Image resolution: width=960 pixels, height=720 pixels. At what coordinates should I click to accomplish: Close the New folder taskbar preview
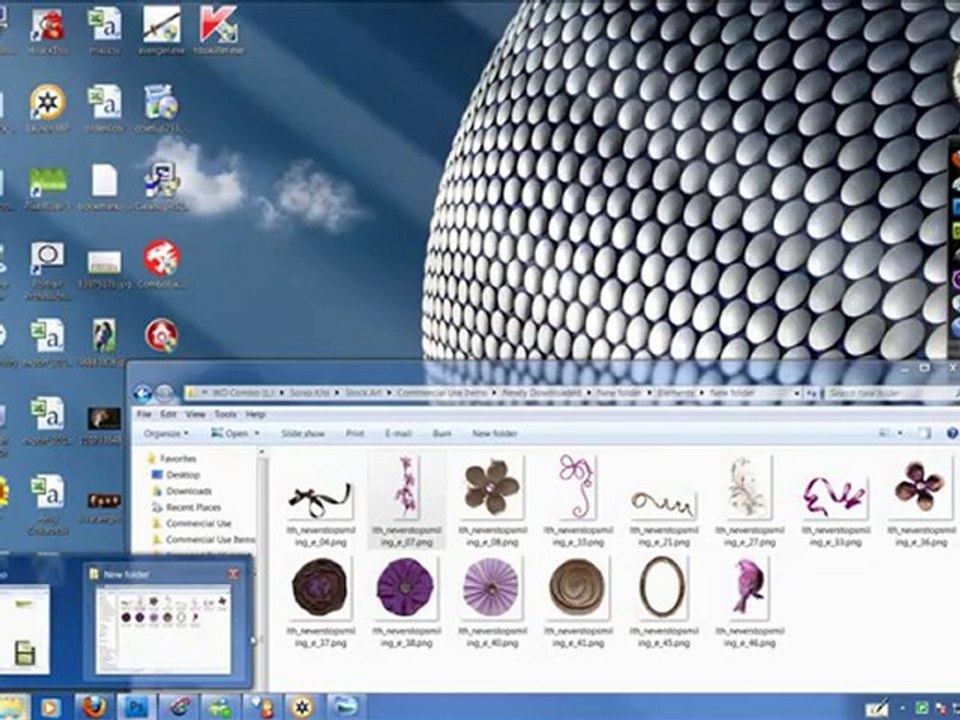pos(234,574)
